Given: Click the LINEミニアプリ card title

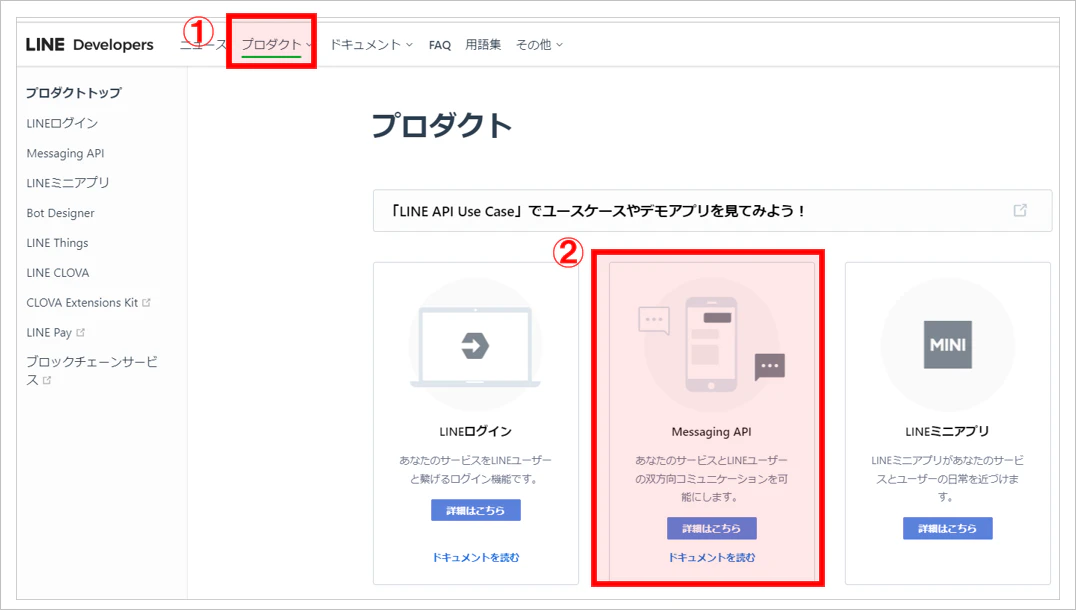Looking at the screenshot, I should [x=947, y=432].
